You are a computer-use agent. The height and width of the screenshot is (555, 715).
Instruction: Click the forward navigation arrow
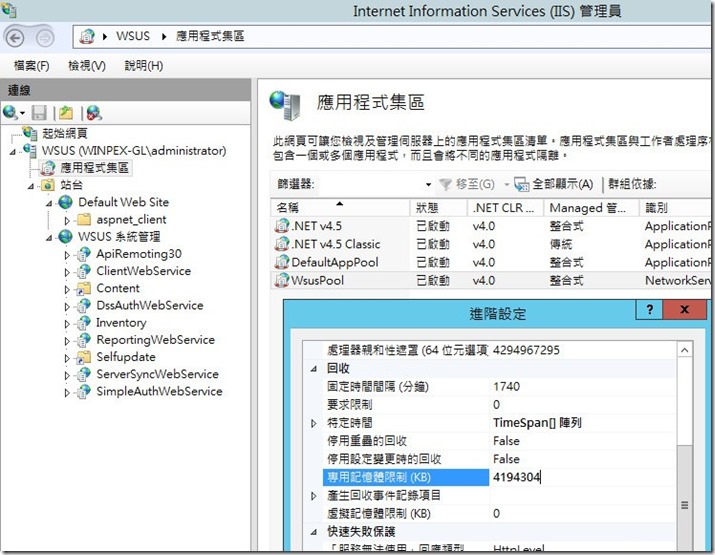tap(45, 38)
